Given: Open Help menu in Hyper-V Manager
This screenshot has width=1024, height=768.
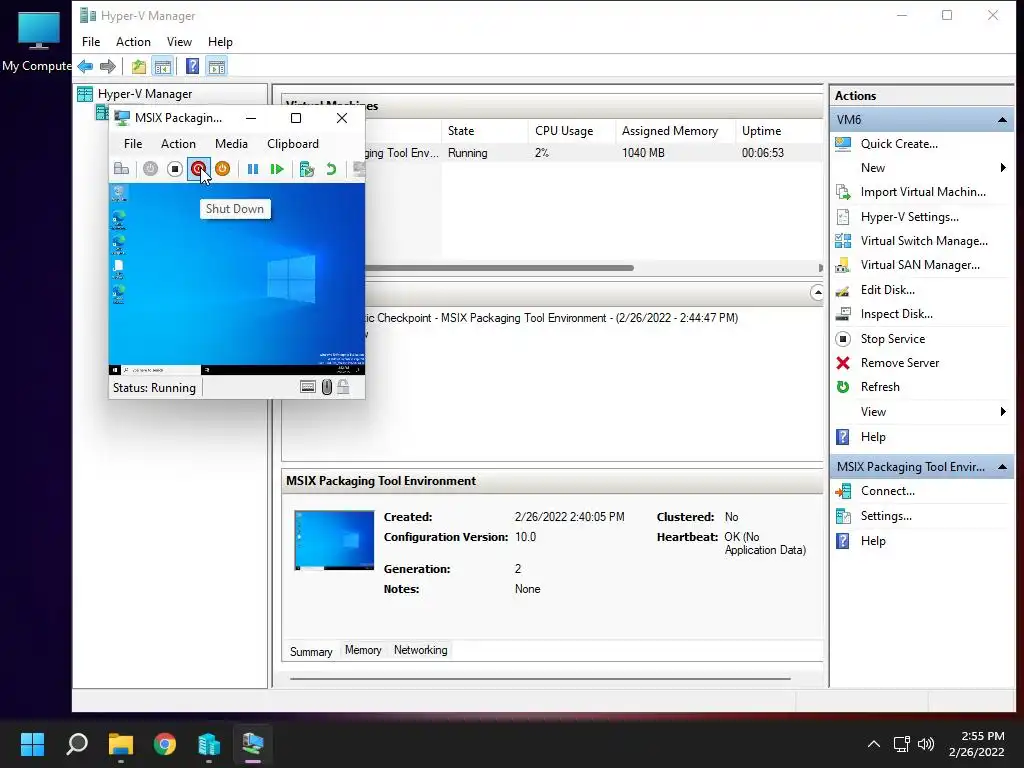Looking at the screenshot, I should (220, 42).
